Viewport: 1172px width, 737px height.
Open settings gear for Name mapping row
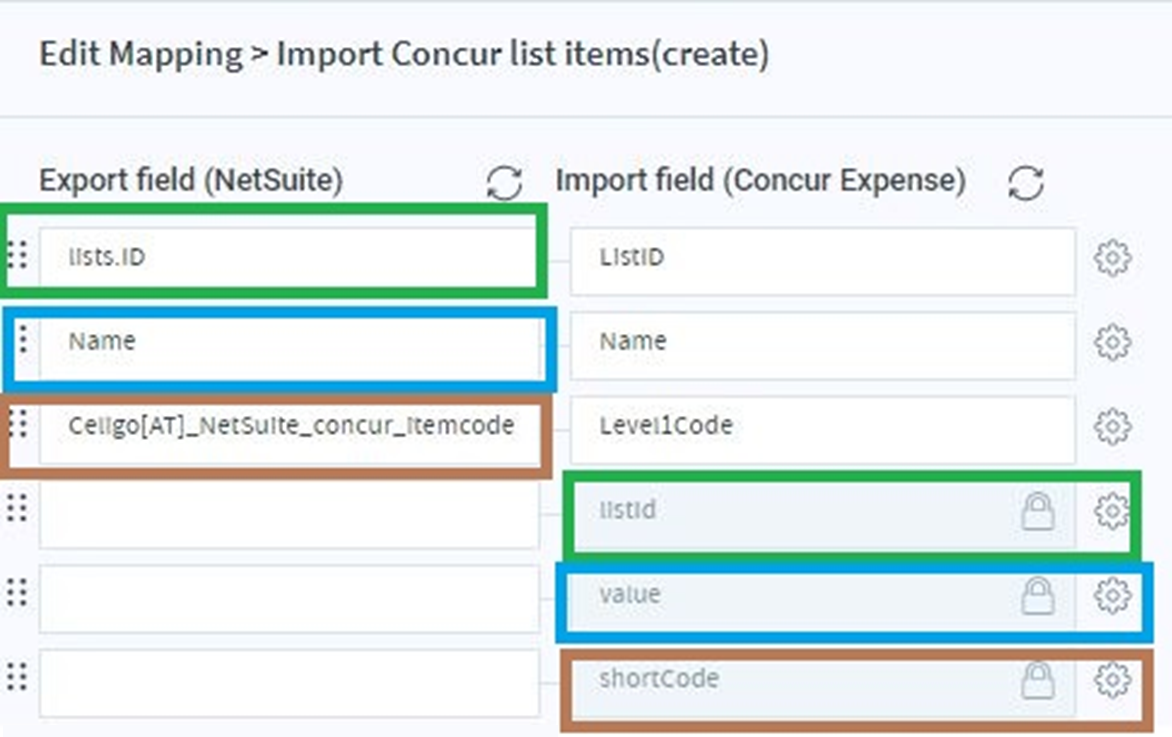1112,342
